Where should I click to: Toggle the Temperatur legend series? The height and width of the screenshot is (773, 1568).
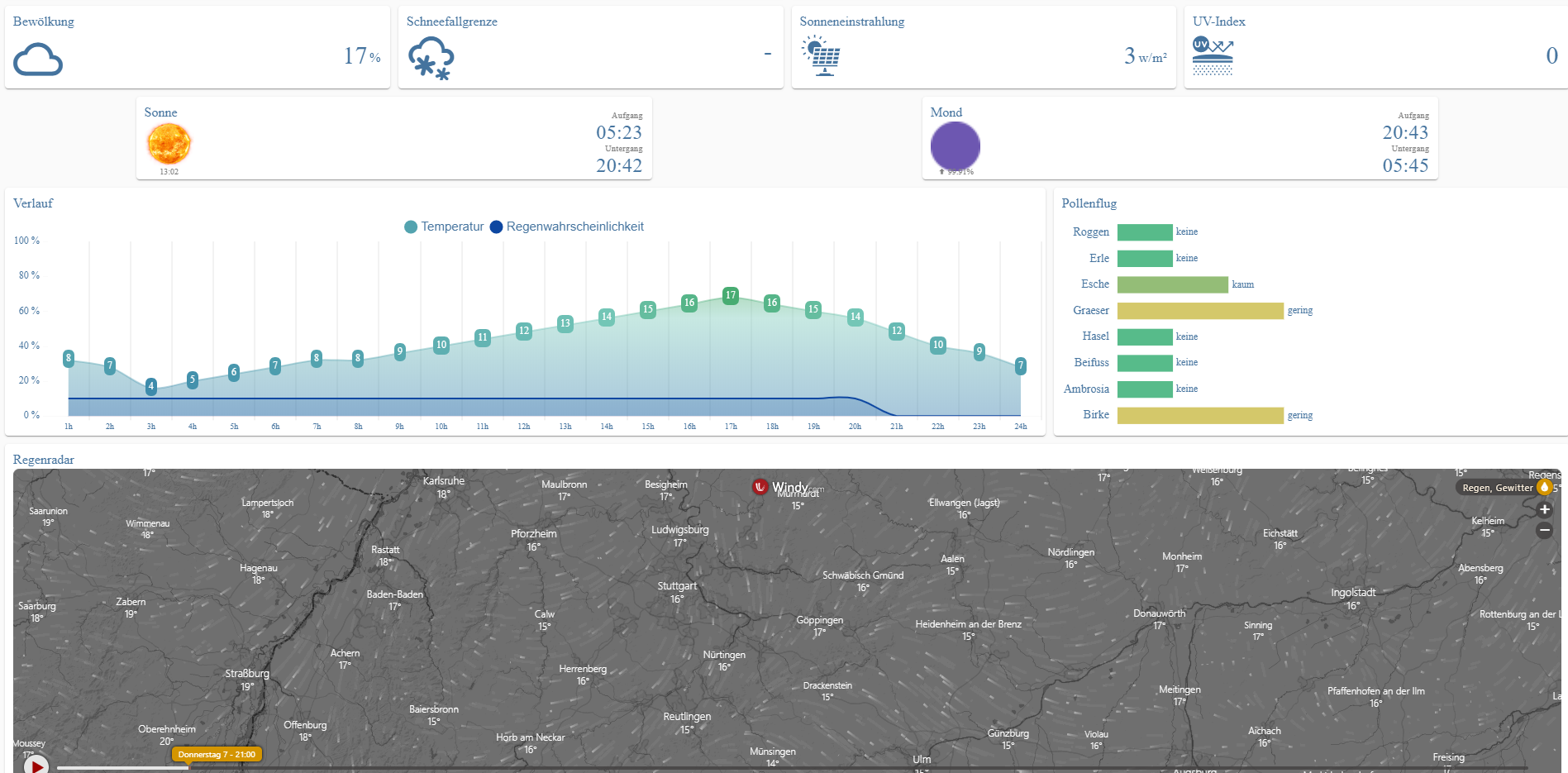(444, 227)
